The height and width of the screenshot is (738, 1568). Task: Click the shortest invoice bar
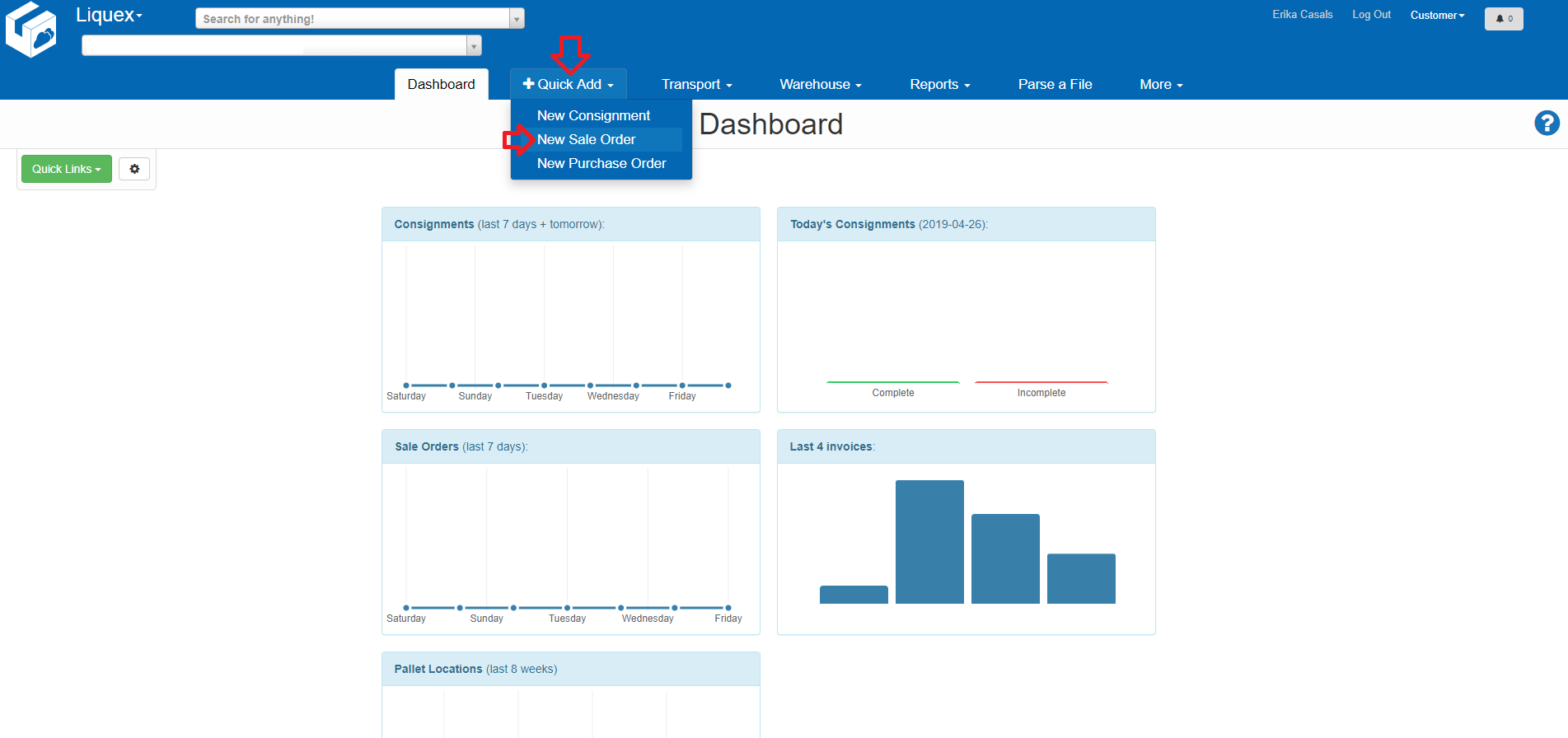pyautogui.click(x=854, y=595)
